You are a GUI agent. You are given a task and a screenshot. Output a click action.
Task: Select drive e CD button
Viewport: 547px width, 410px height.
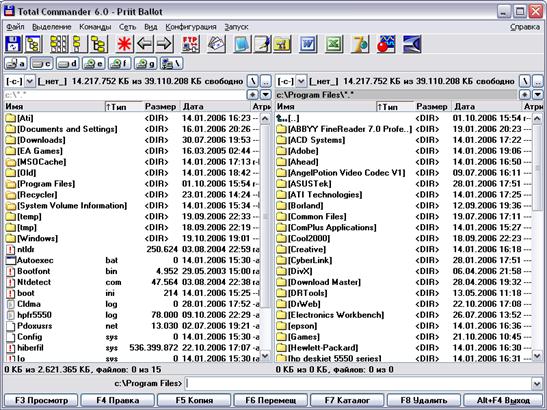(93, 64)
